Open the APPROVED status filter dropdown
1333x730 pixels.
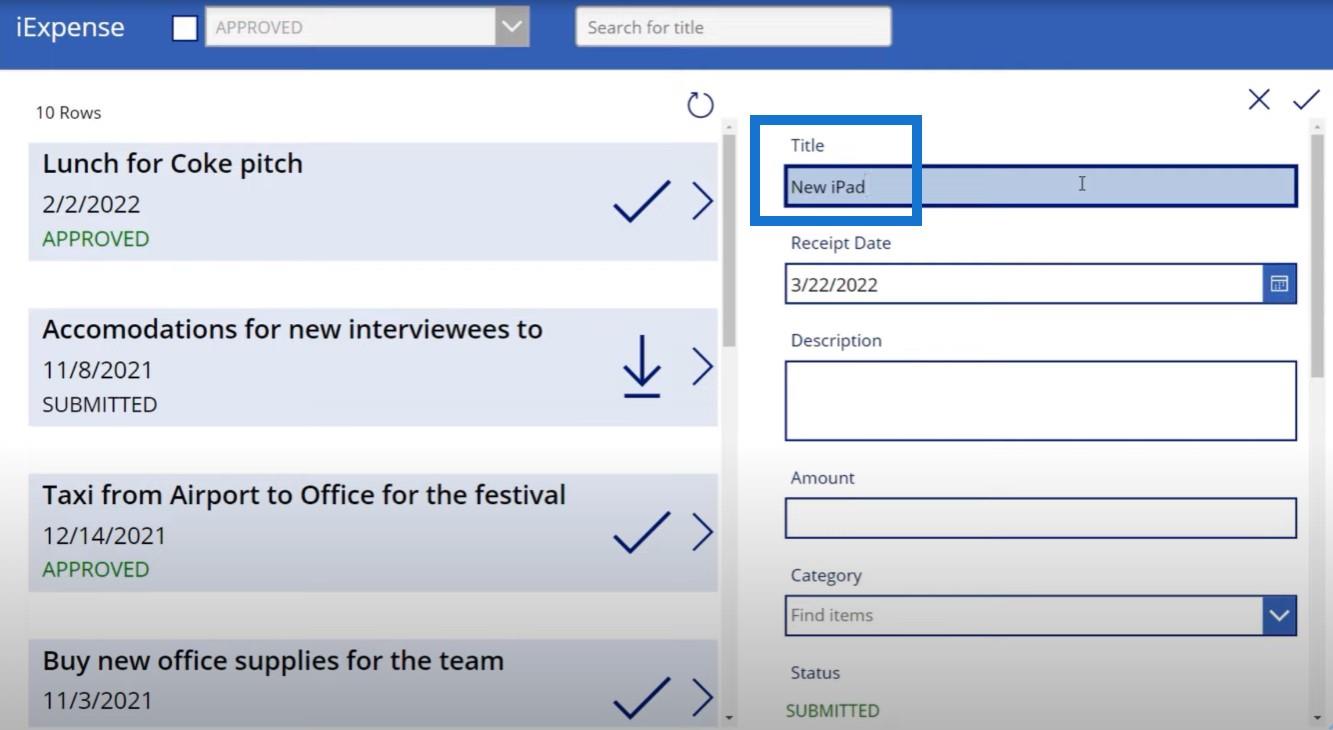point(366,27)
